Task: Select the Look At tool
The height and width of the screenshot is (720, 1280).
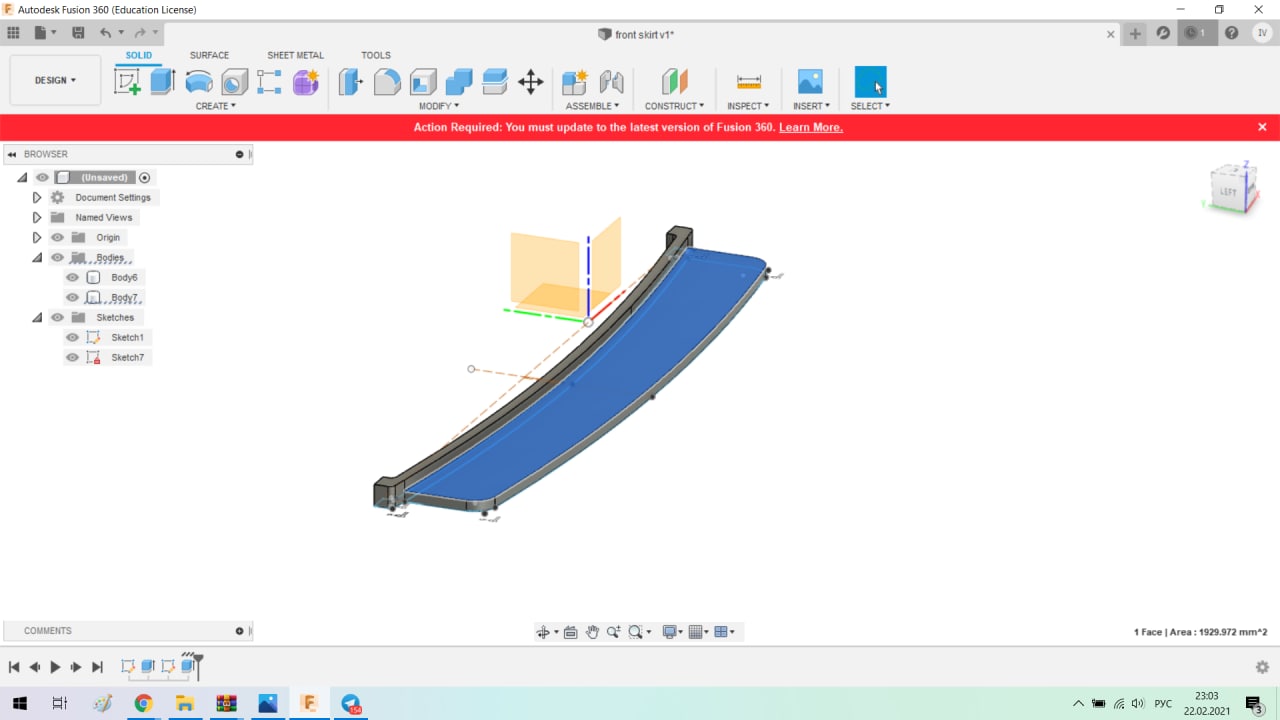Action: pos(570,632)
